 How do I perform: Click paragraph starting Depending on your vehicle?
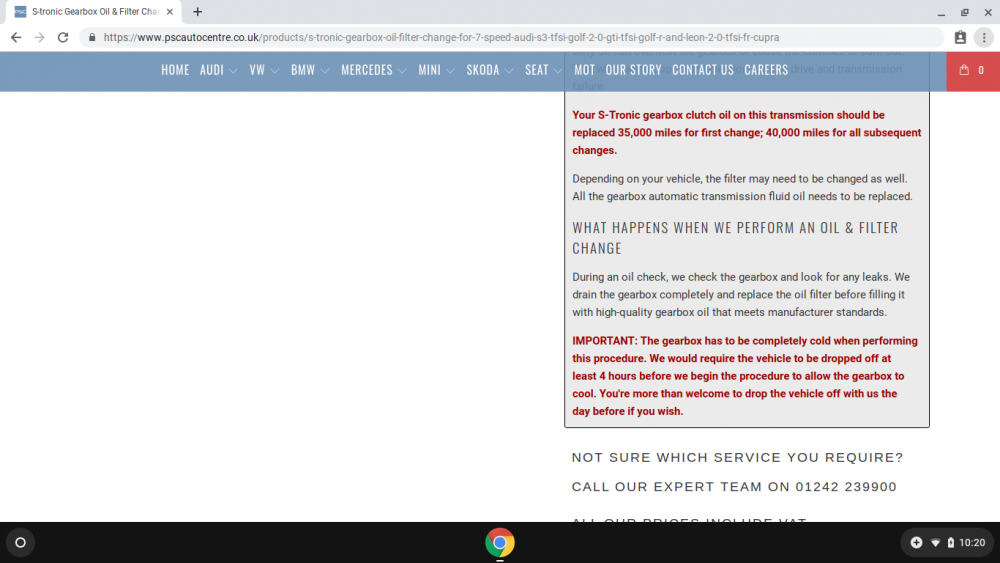[x=742, y=187]
